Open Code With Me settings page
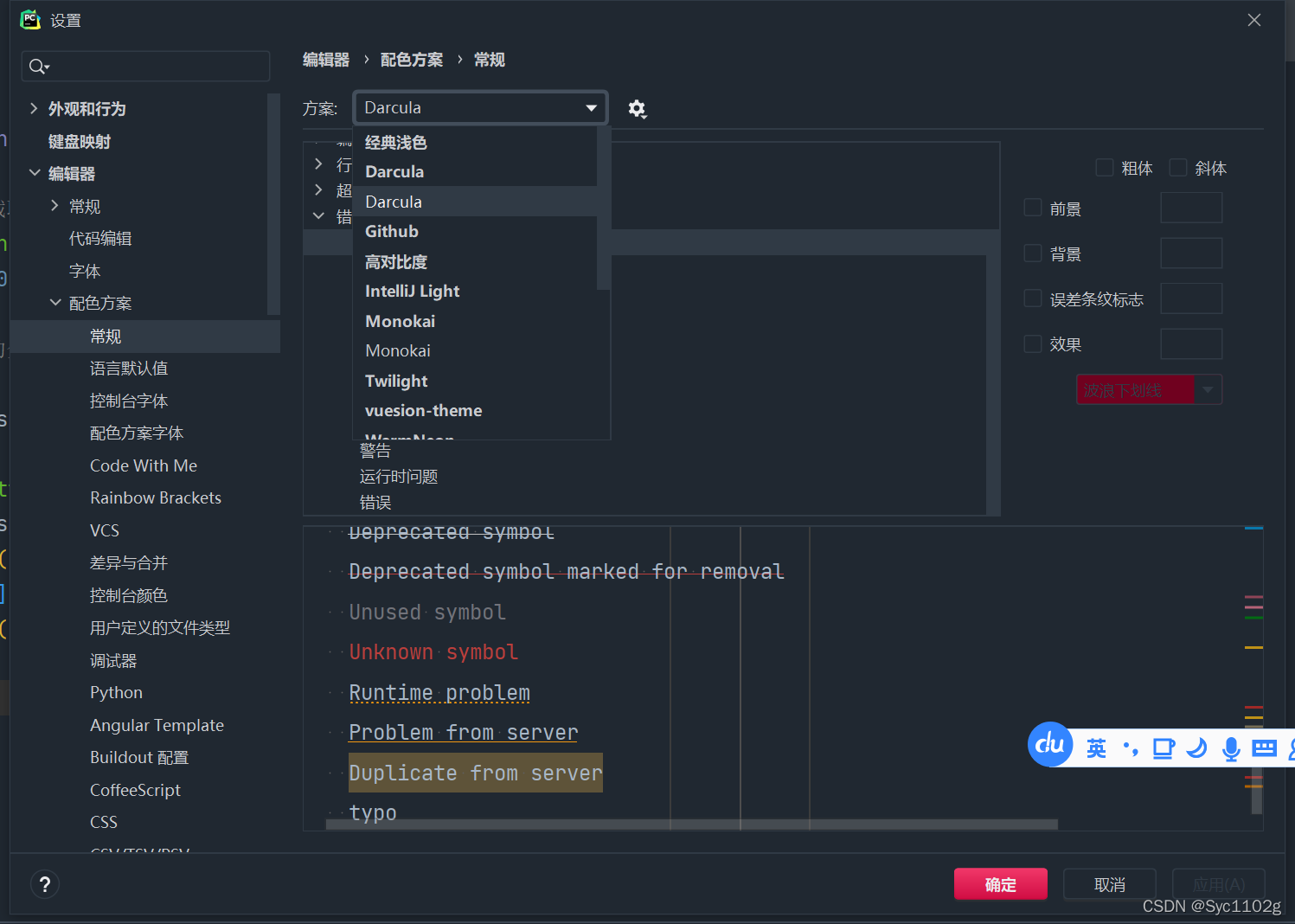The image size is (1295, 924). tap(144, 465)
